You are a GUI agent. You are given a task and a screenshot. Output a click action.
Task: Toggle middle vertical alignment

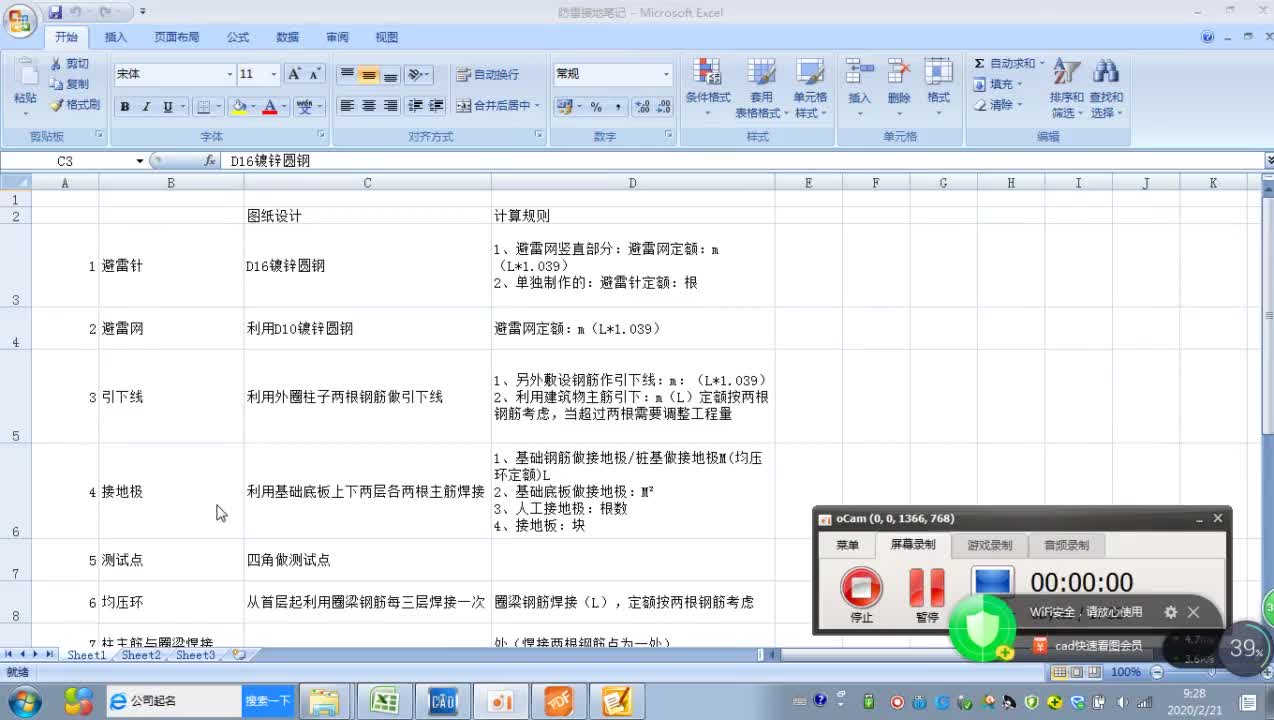tap(369, 75)
